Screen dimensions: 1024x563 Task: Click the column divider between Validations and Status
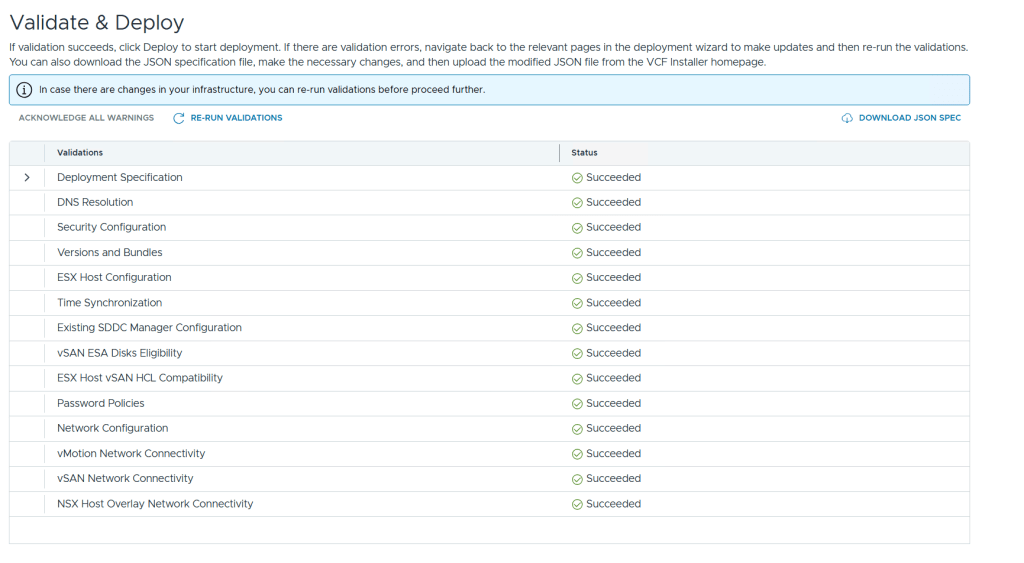click(x=560, y=153)
